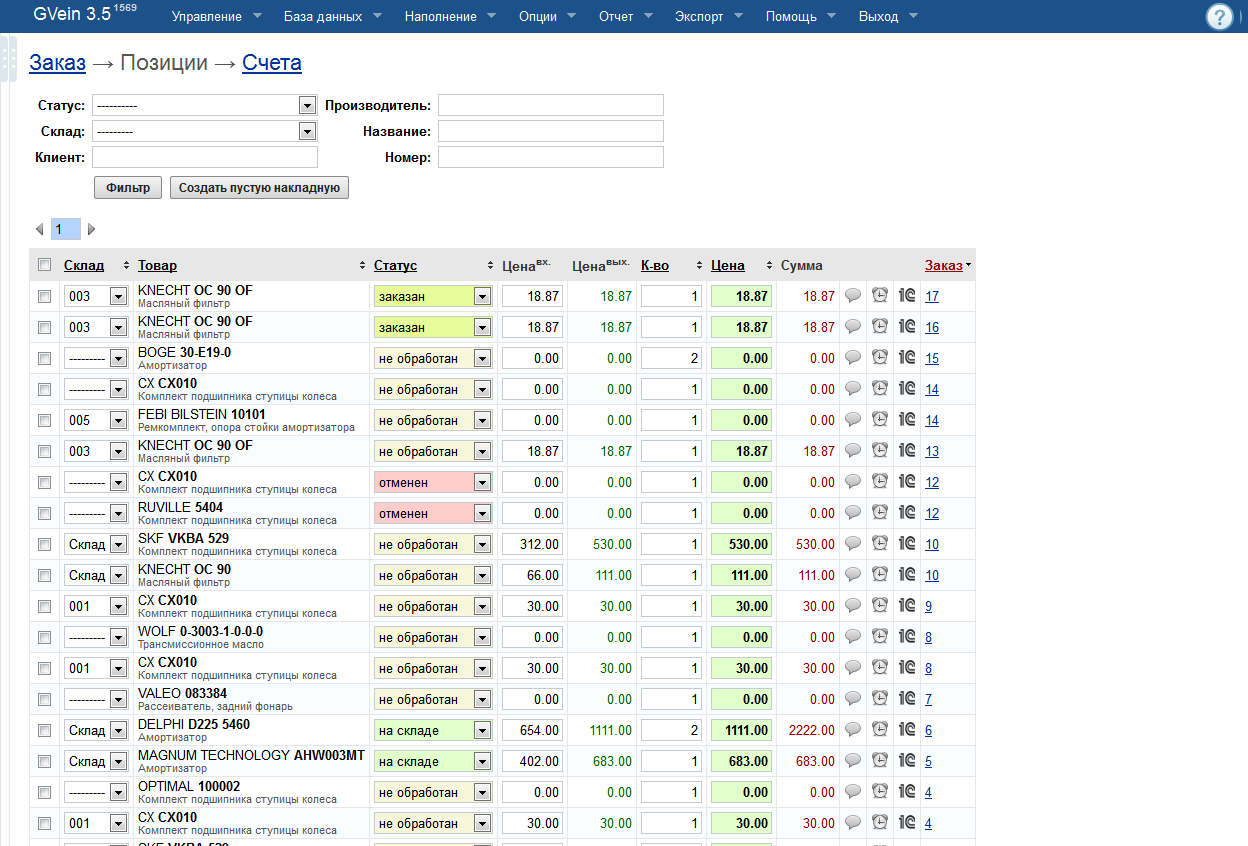Click the comment icon for FEBI BILSTEIN 10101

click(853, 420)
